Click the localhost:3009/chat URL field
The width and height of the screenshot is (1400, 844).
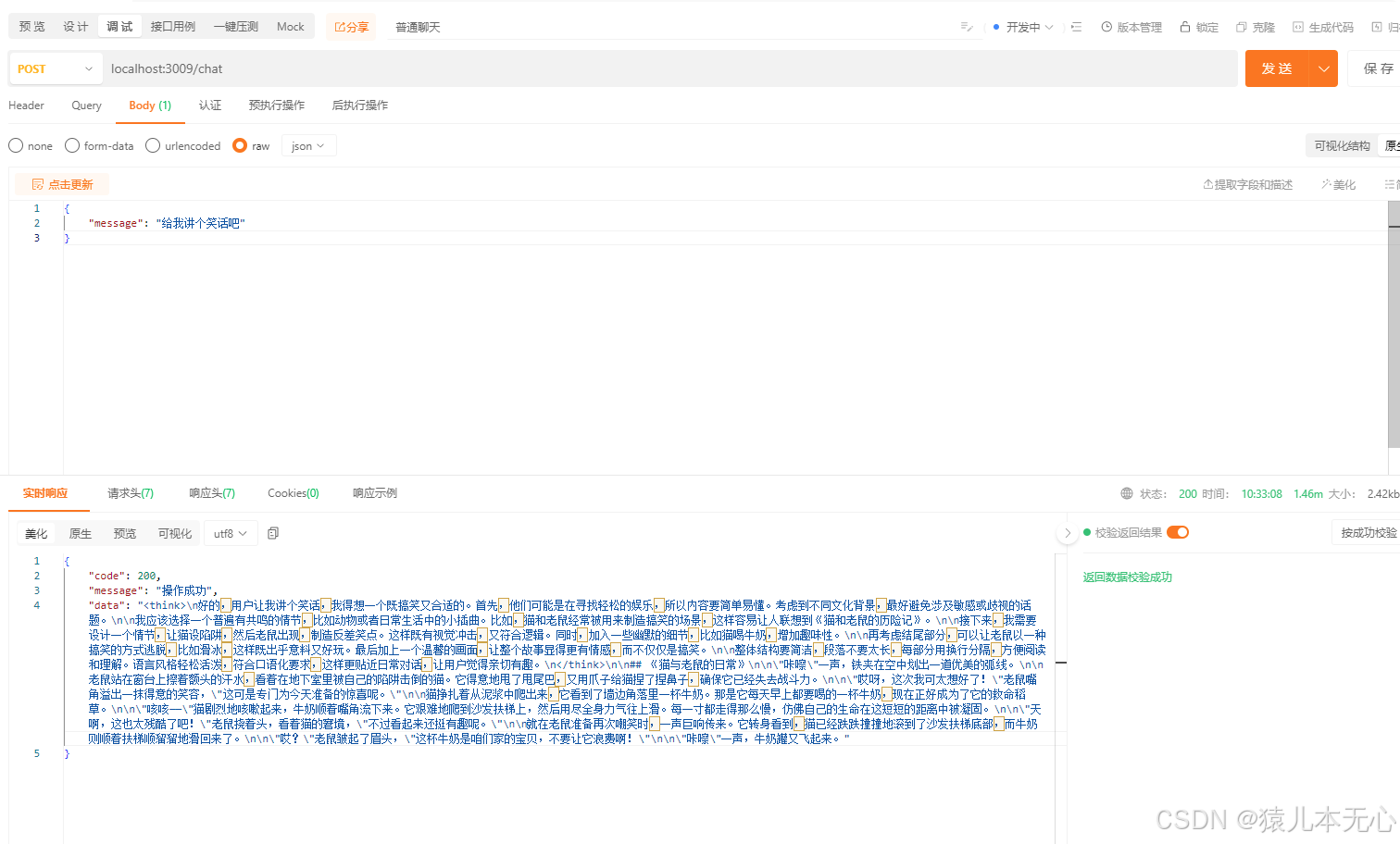[x=669, y=68]
